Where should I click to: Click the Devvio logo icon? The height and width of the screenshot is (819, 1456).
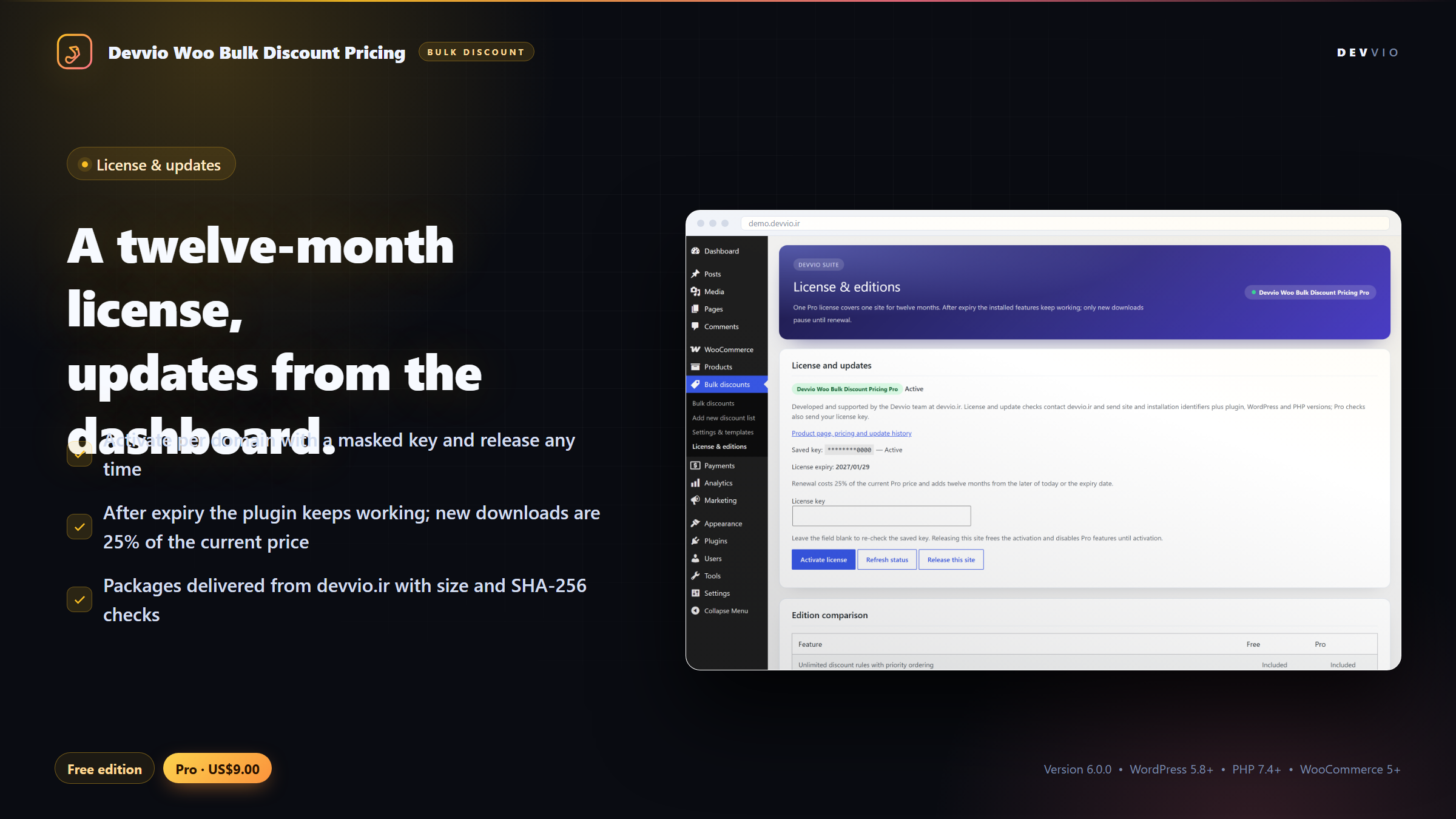pos(75,52)
